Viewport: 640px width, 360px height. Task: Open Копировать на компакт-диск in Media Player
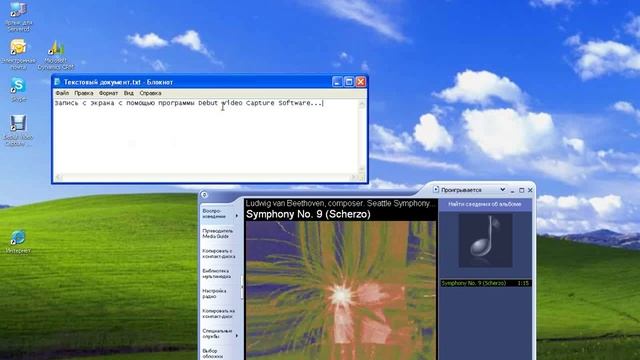(x=220, y=313)
